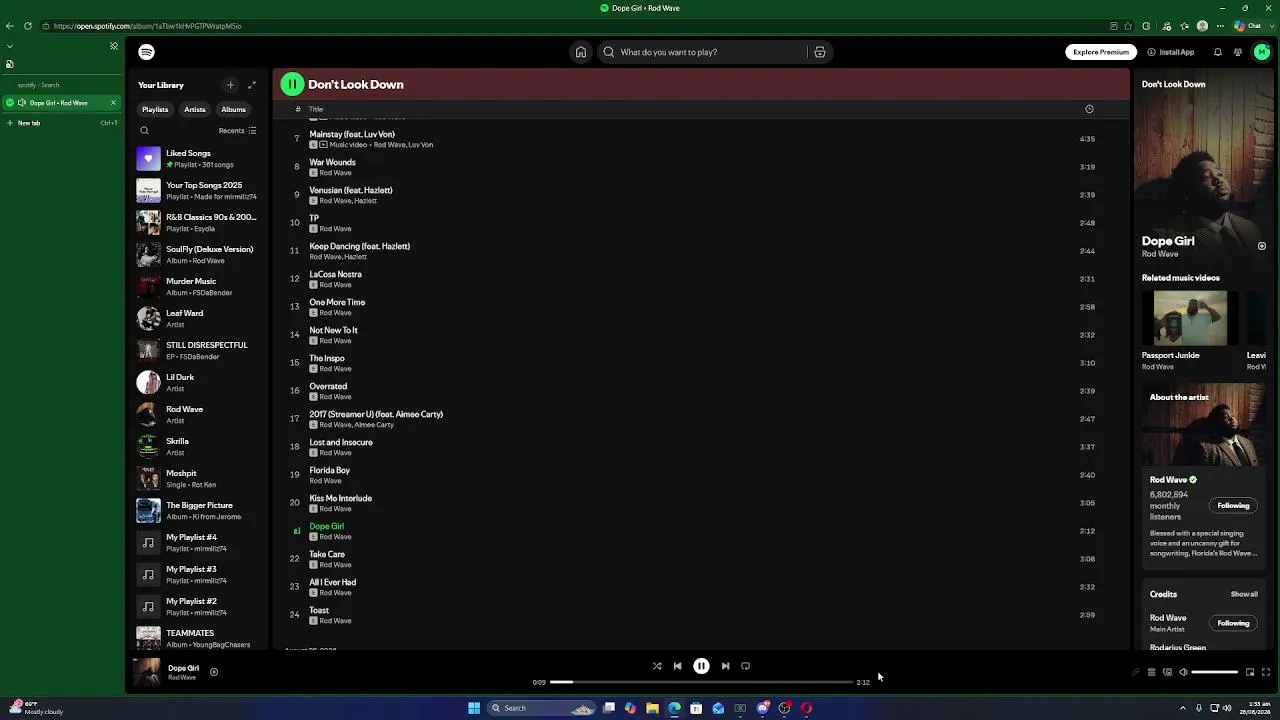Play track Lost and Insecure
Screen dimensions: 1280x720
tap(702, 447)
